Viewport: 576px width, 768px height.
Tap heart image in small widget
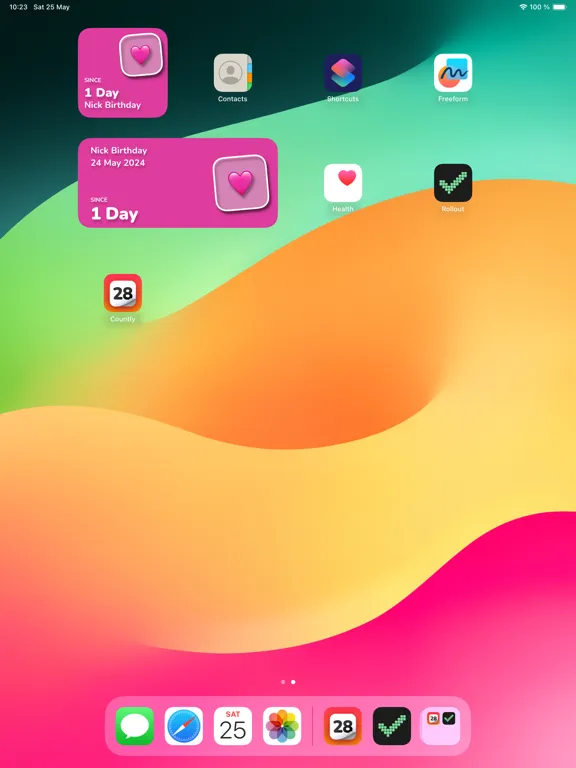point(141,55)
